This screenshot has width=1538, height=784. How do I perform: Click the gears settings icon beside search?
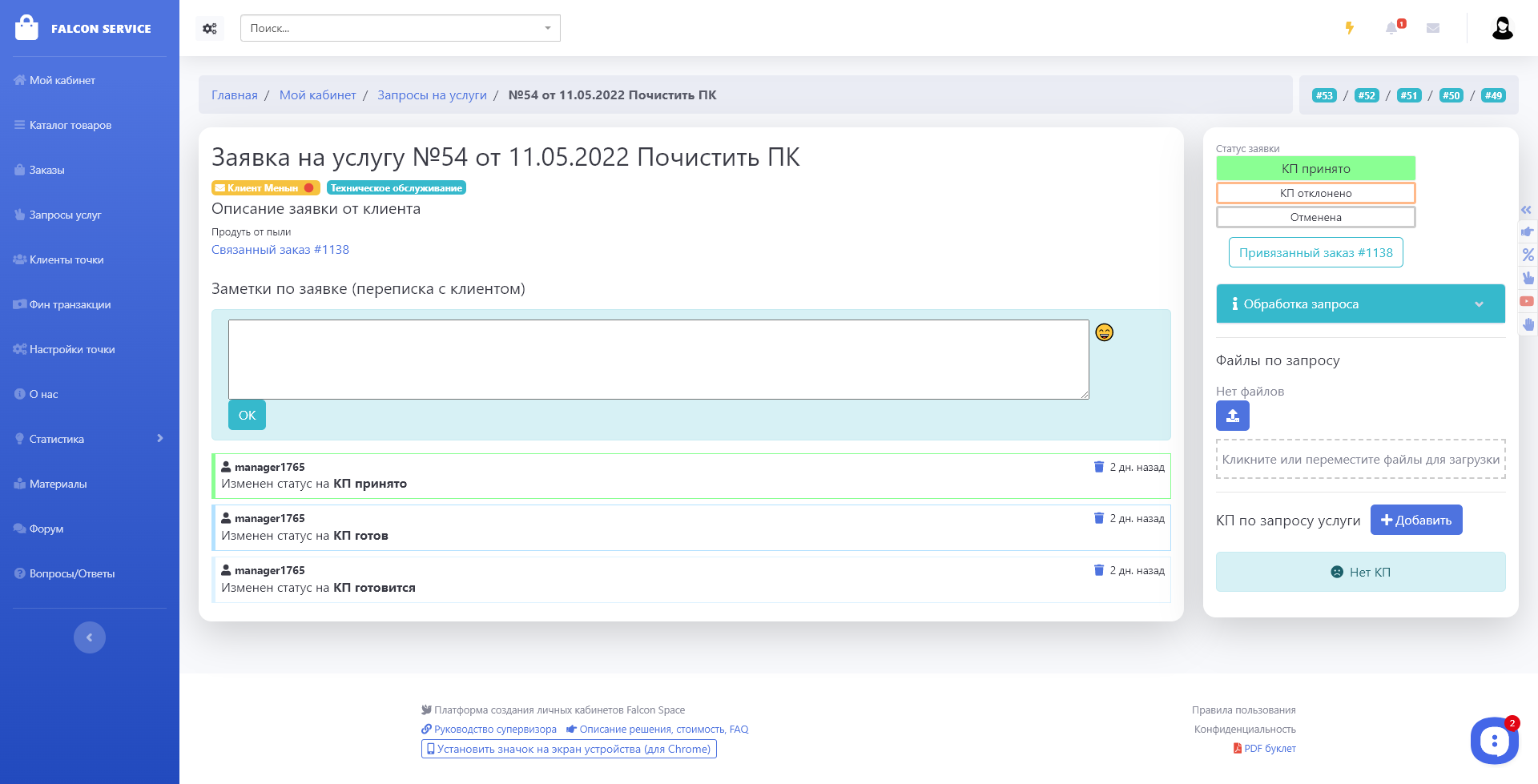210,28
